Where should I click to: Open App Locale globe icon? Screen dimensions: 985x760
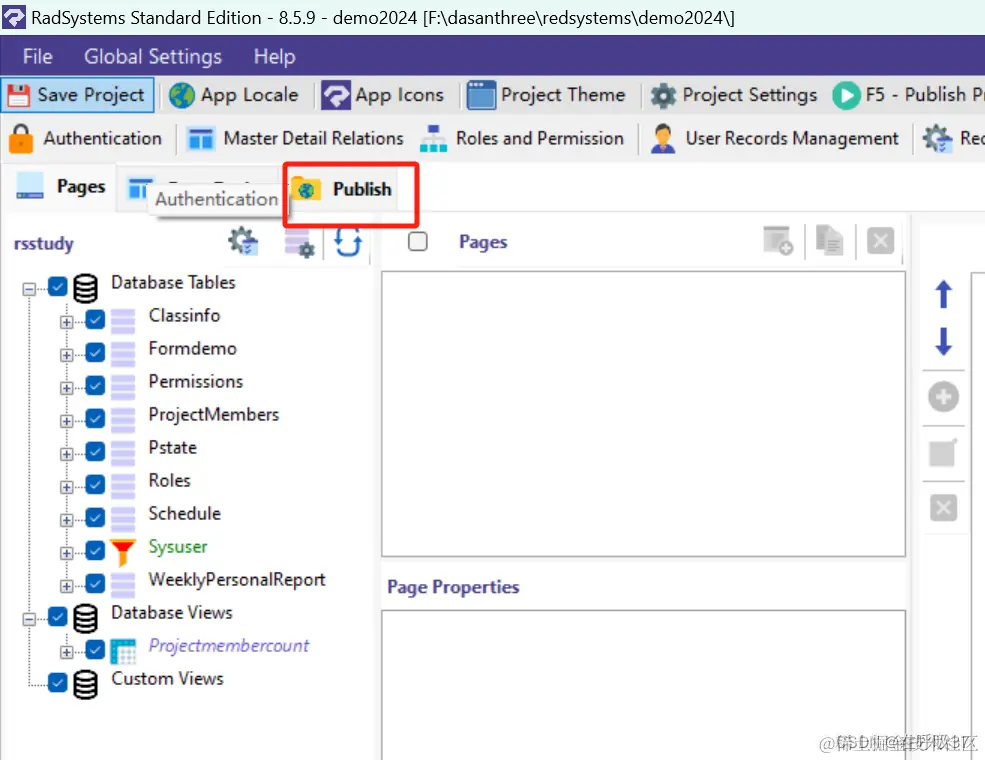(x=182, y=95)
